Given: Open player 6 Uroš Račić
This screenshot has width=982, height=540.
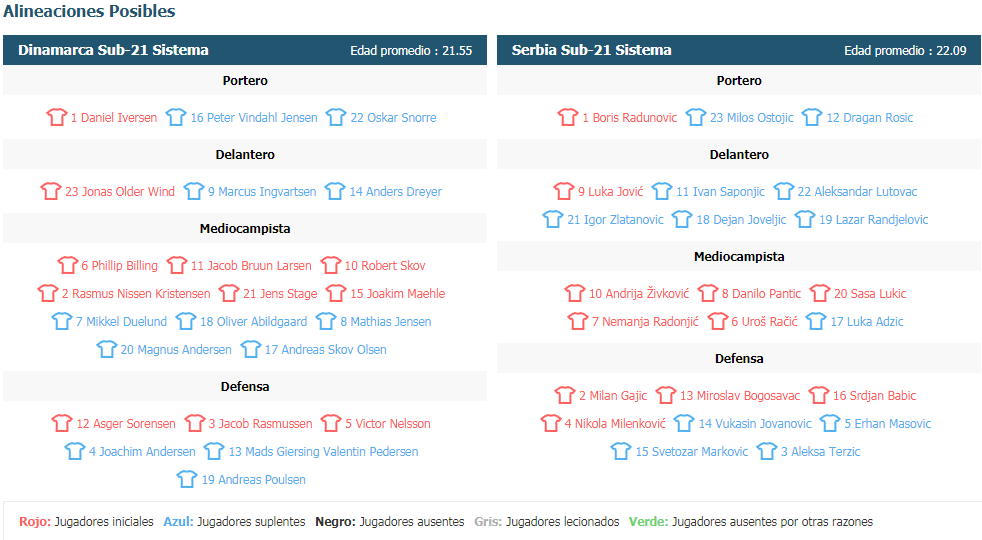Looking at the screenshot, I should [x=765, y=322].
